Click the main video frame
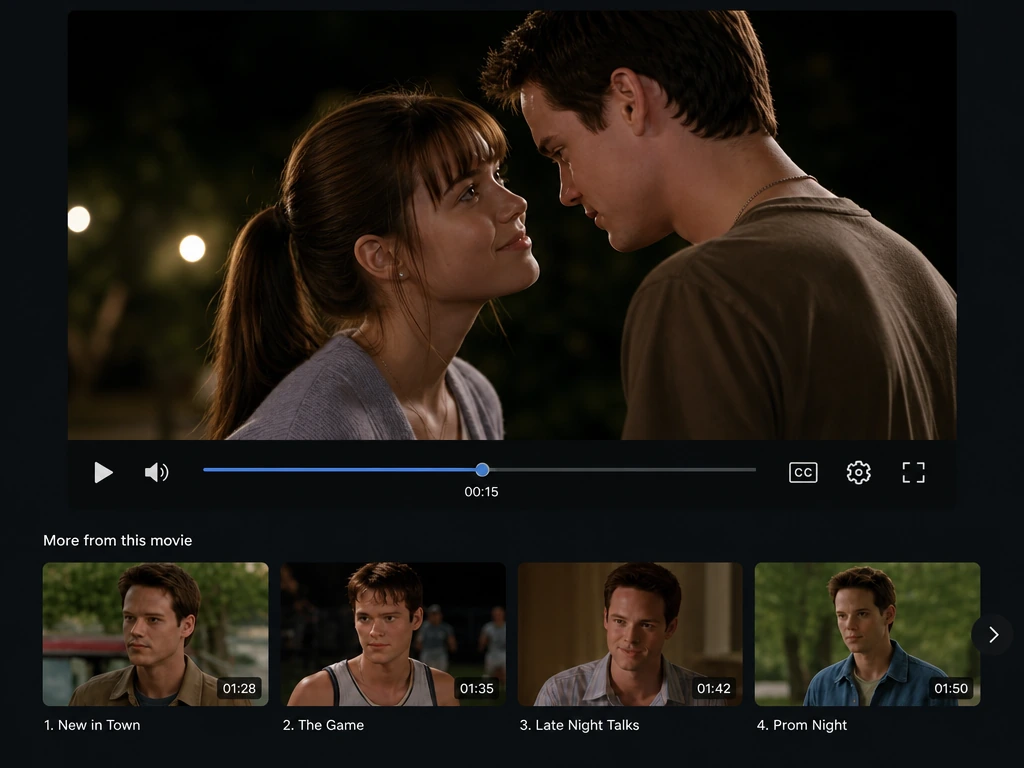1024x768 pixels. tap(512, 225)
